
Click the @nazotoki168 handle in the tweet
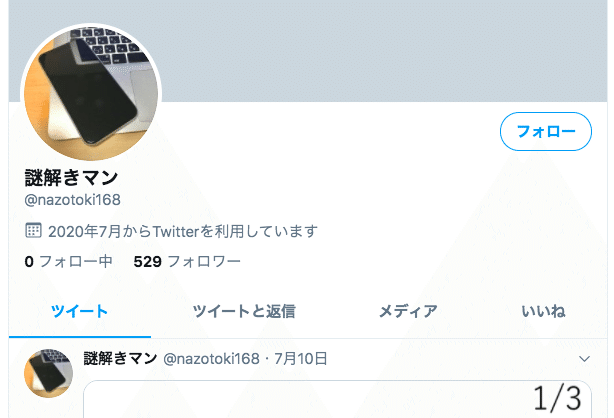click(x=211, y=358)
